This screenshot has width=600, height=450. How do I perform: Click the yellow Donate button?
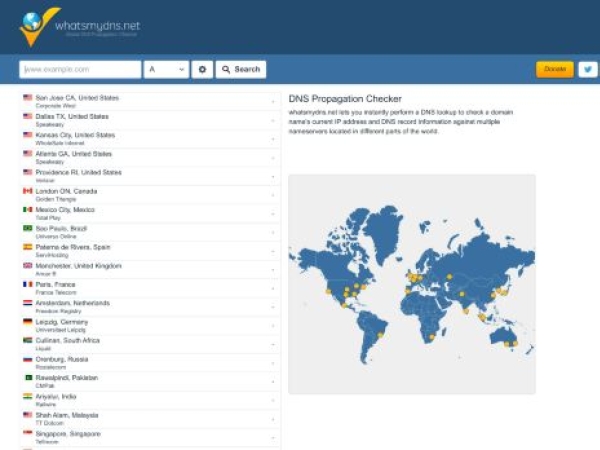tap(554, 70)
